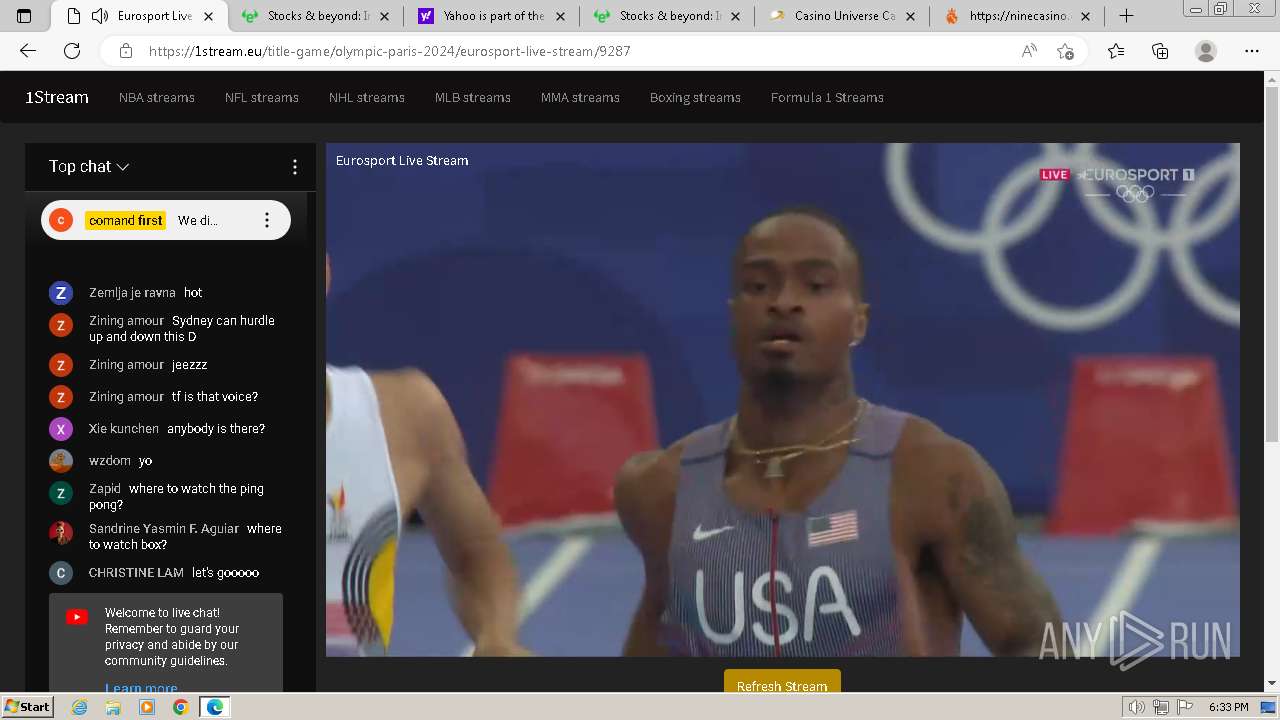The width and height of the screenshot is (1280, 720).
Task: View site information via the address bar lock icon
Action: [125, 51]
